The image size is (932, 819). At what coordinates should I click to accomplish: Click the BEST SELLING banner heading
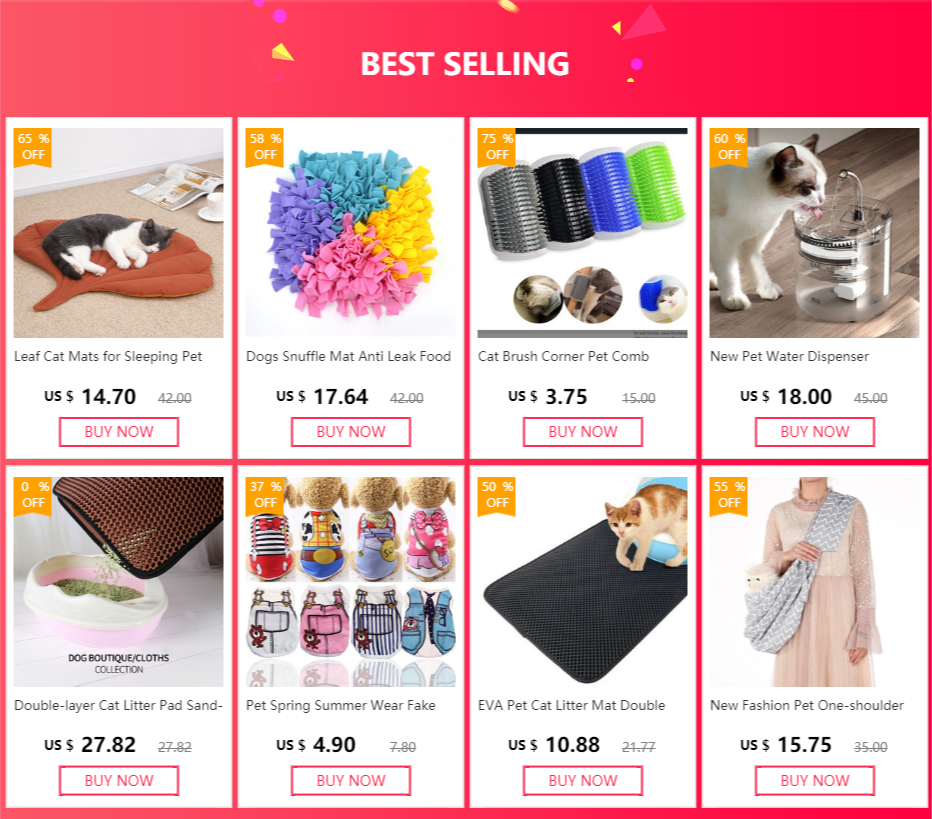click(x=465, y=64)
